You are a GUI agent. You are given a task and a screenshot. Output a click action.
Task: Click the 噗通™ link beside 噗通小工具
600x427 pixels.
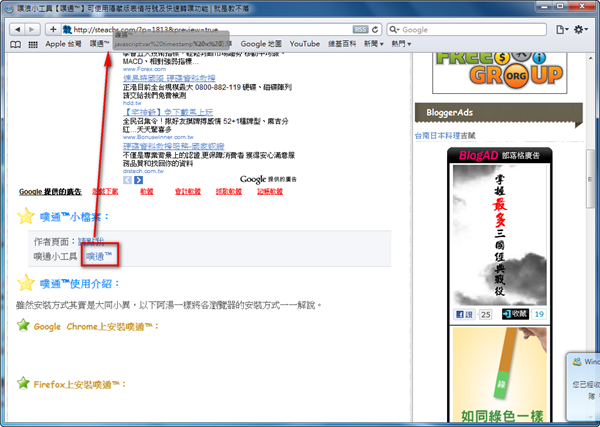click(x=99, y=256)
